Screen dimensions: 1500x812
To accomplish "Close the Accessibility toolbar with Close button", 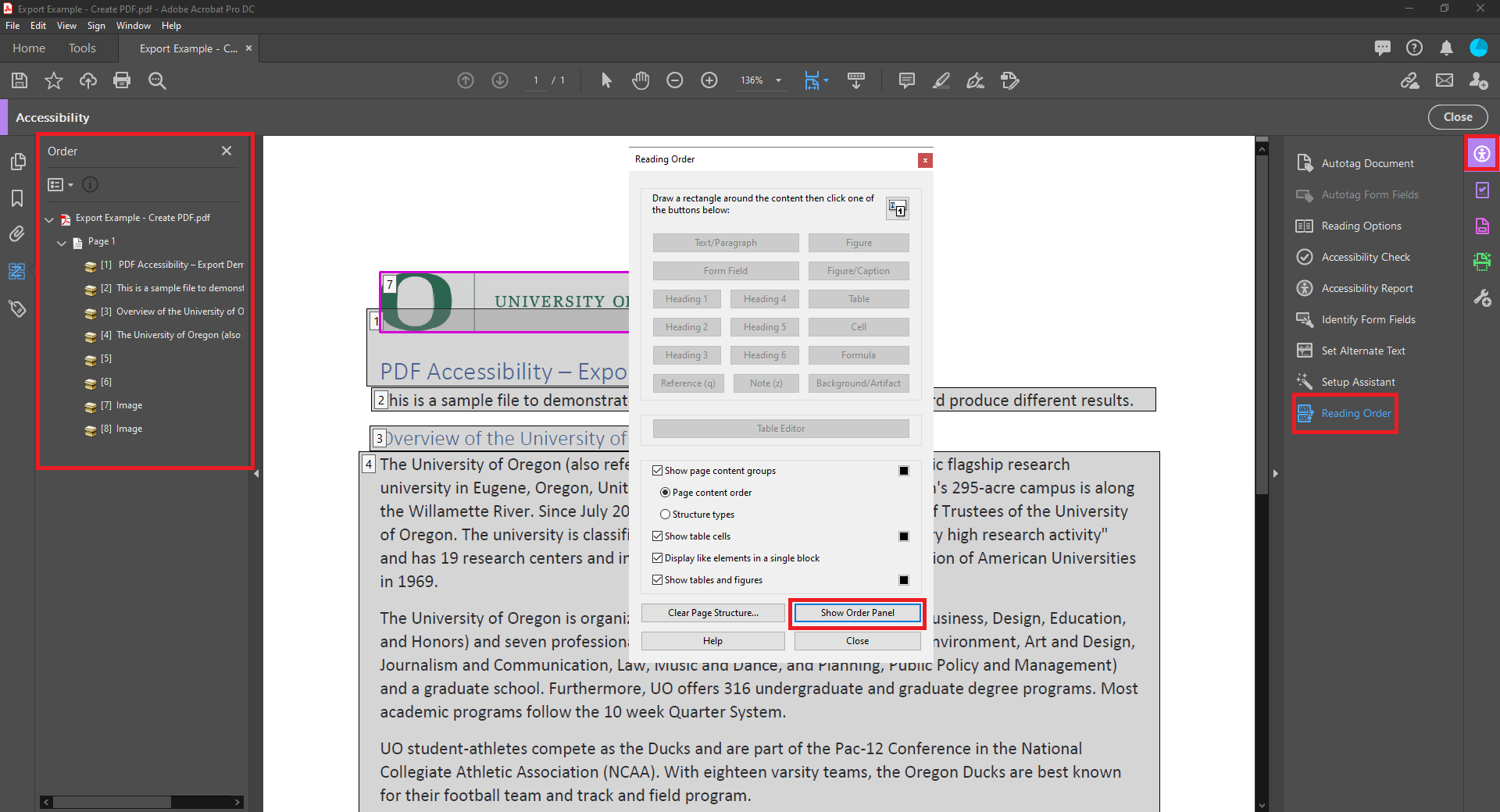I will pyautogui.click(x=1458, y=117).
